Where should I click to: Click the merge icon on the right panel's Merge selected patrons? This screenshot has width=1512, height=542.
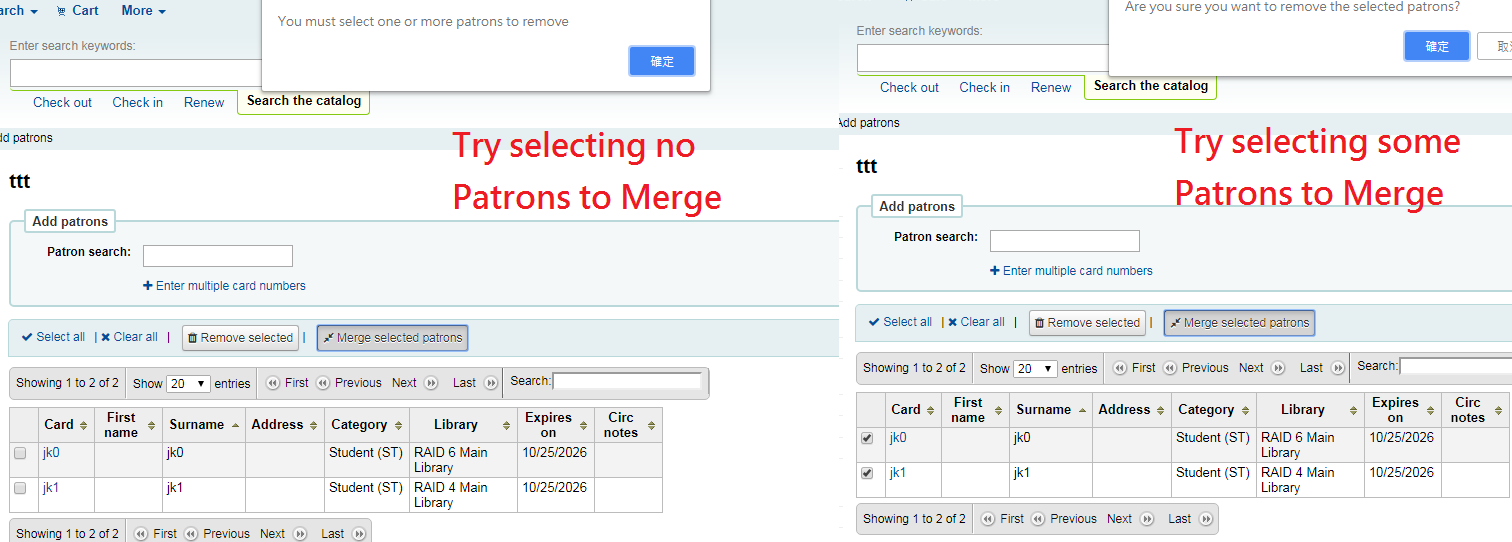[x=1176, y=323]
